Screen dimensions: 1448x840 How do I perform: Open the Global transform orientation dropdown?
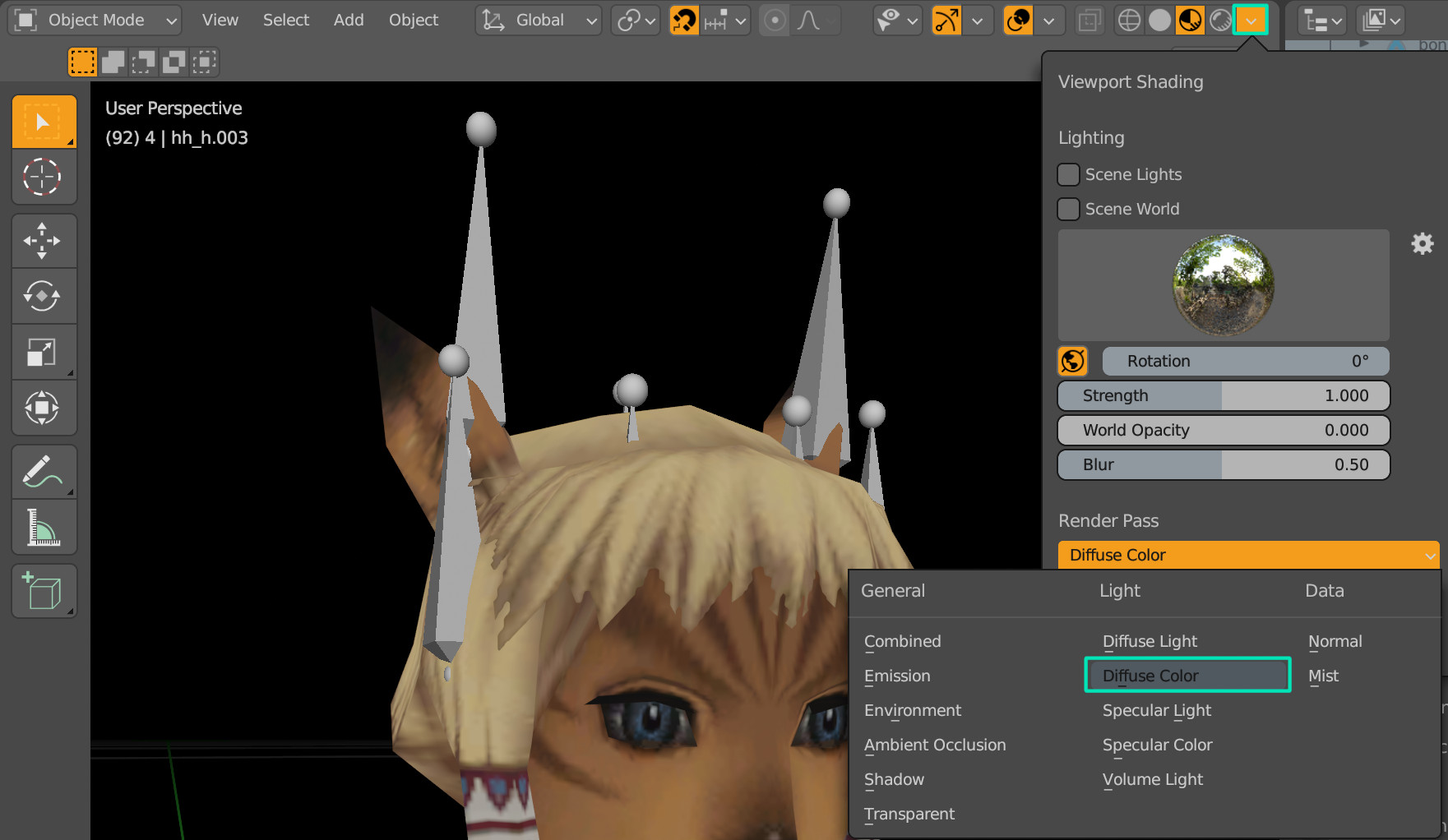pyautogui.click(x=539, y=20)
